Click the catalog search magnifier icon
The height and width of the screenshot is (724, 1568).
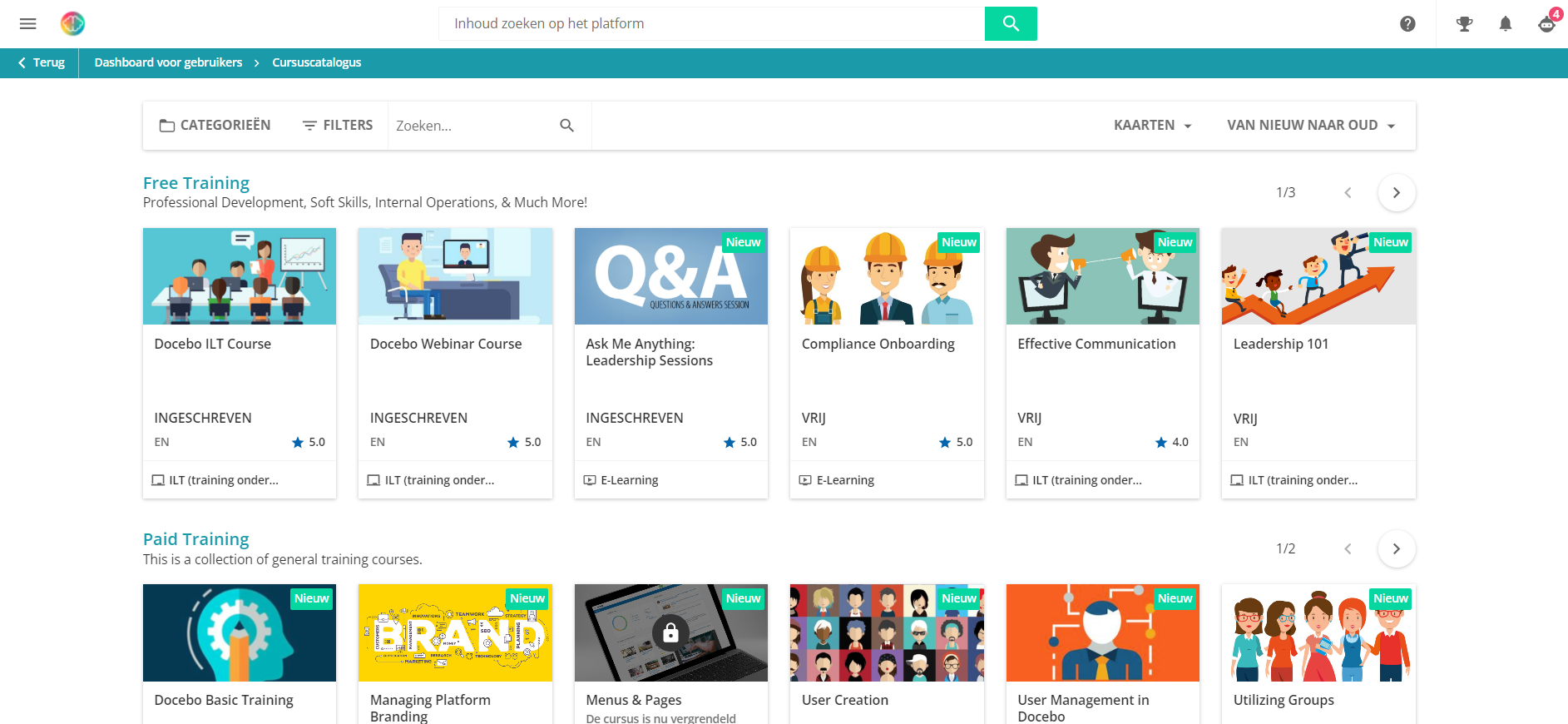coord(566,126)
